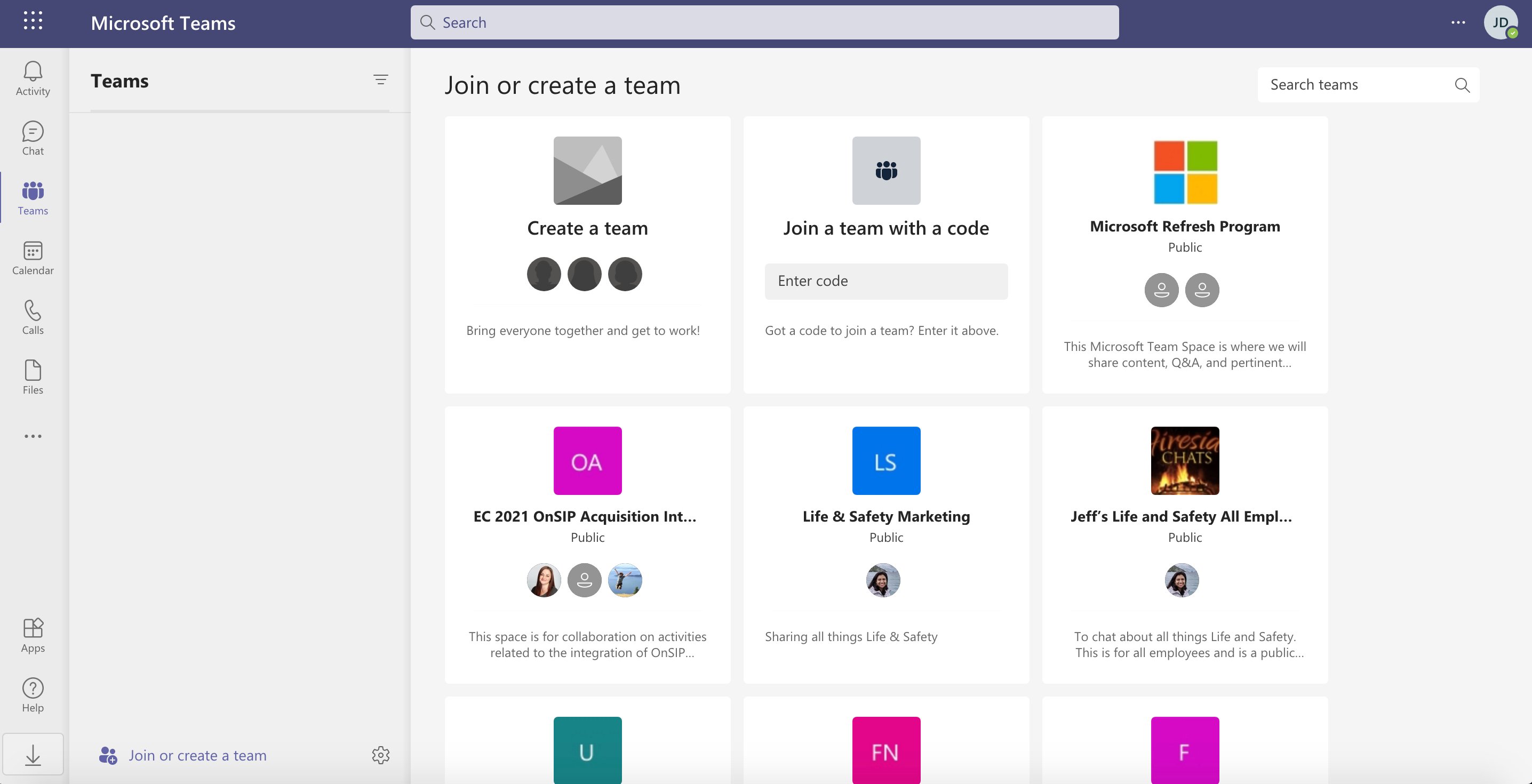This screenshot has width=1532, height=784.
Task: Click the Tiresia Chats fireplace image
Action: pyautogui.click(x=1185, y=460)
